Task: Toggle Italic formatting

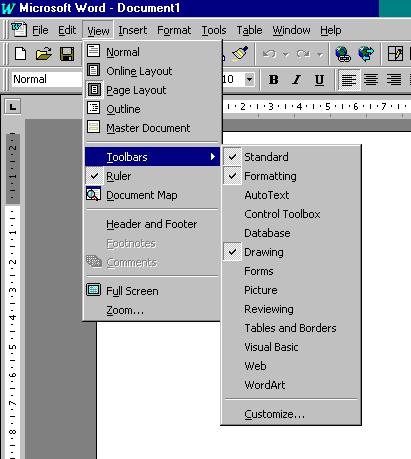Action: (296, 80)
